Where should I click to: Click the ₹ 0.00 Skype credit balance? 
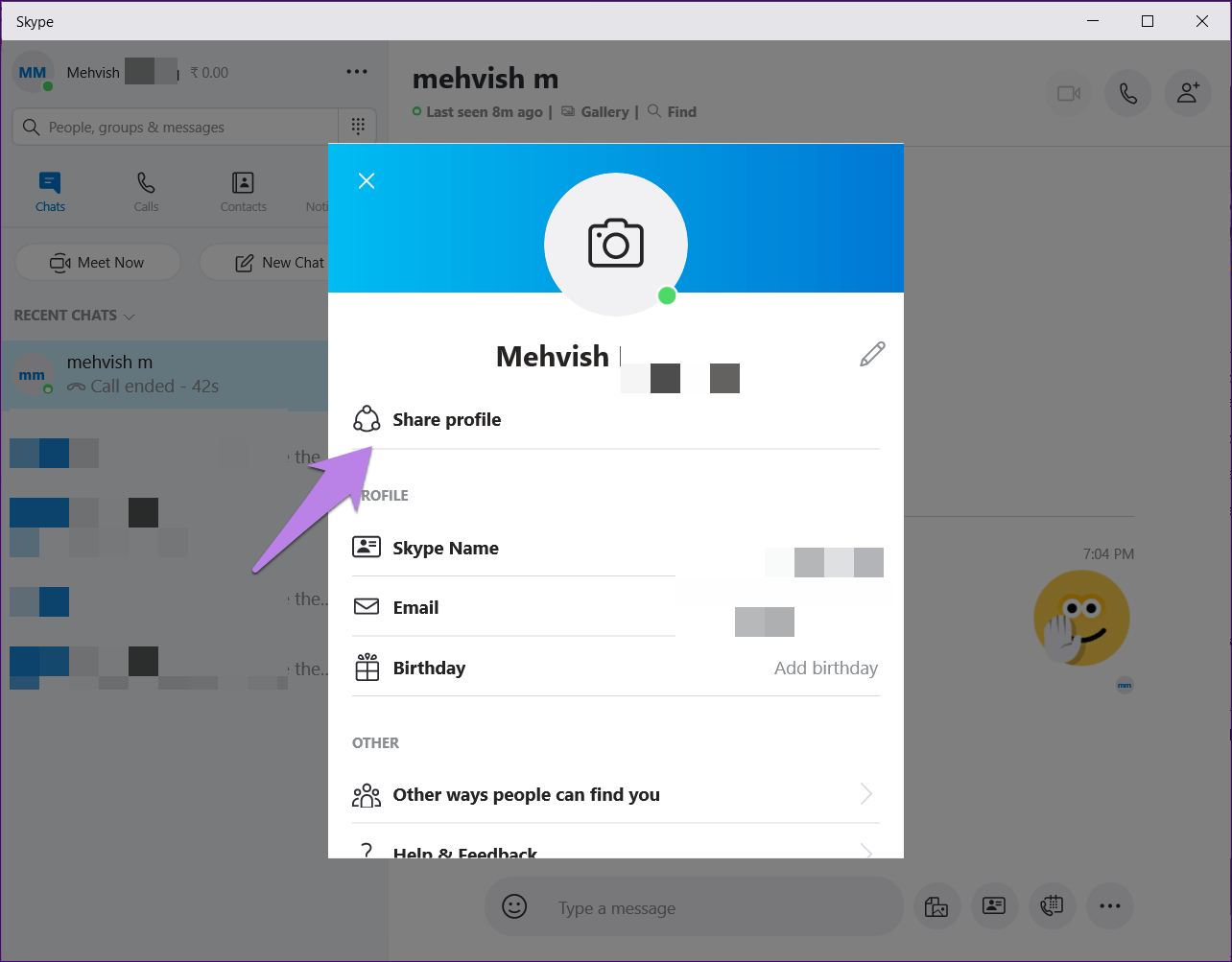pos(209,73)
